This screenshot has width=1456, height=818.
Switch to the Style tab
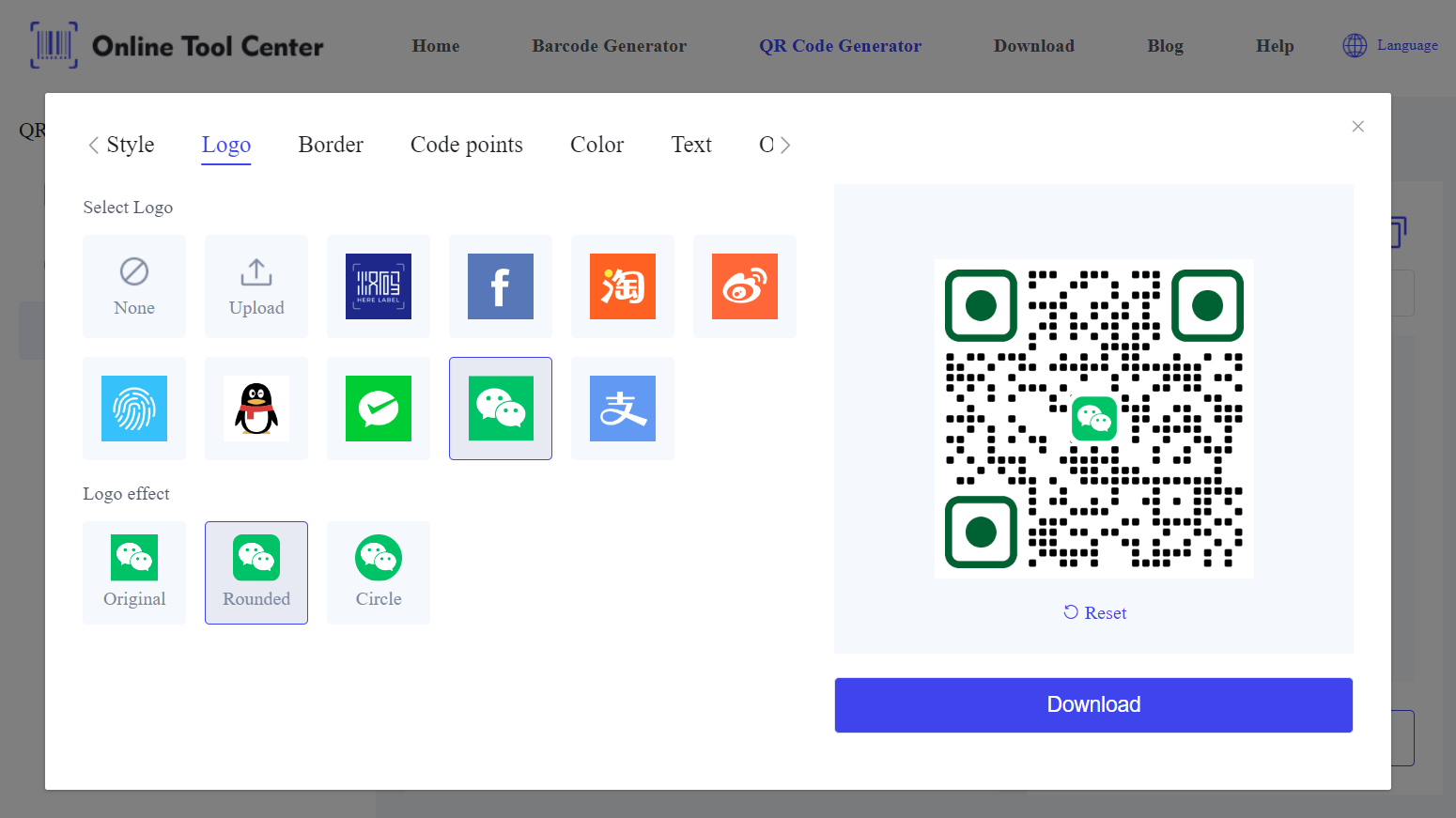pos(131,145)
